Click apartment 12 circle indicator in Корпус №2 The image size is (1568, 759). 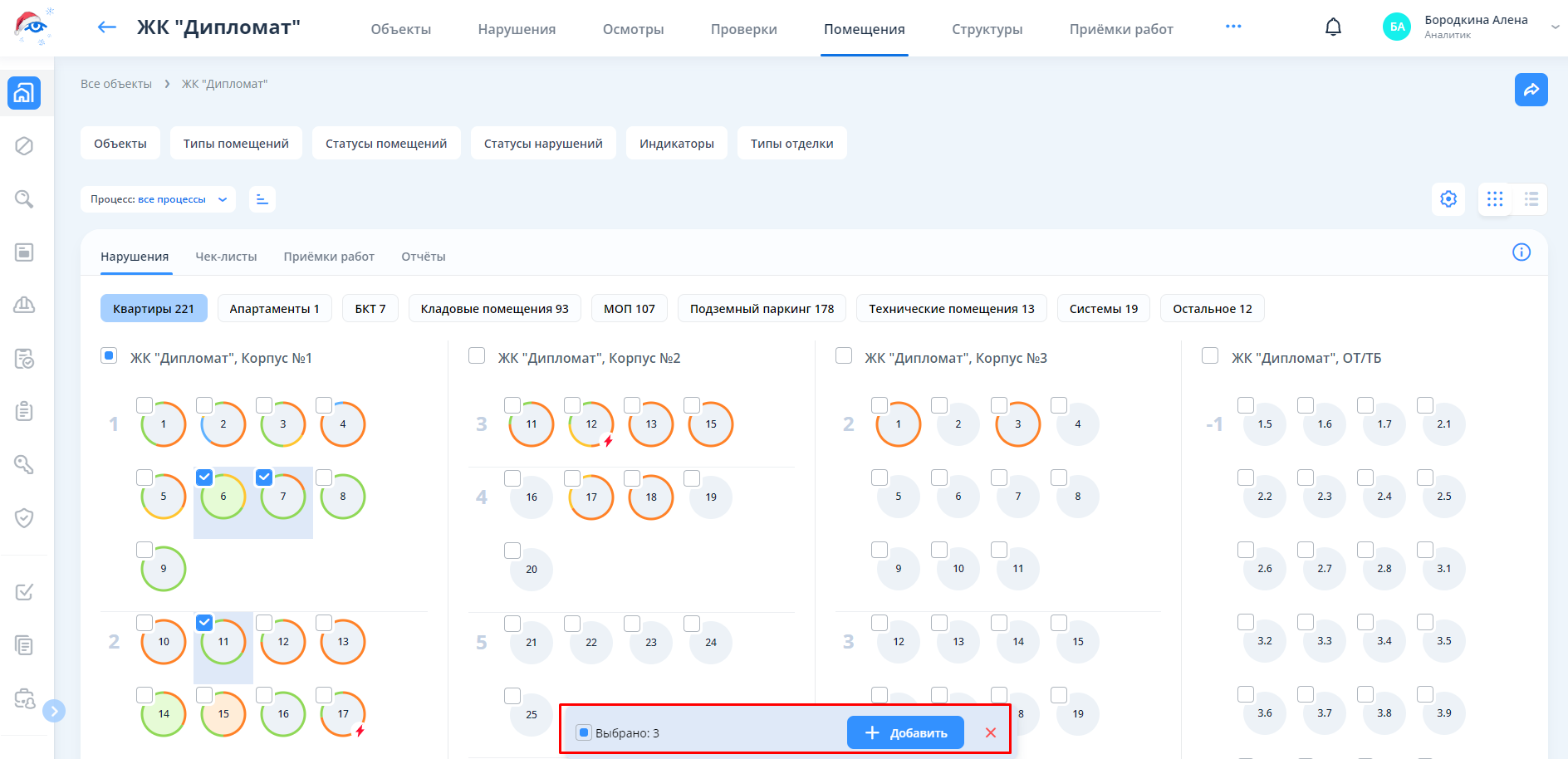(x=591, y=424)
